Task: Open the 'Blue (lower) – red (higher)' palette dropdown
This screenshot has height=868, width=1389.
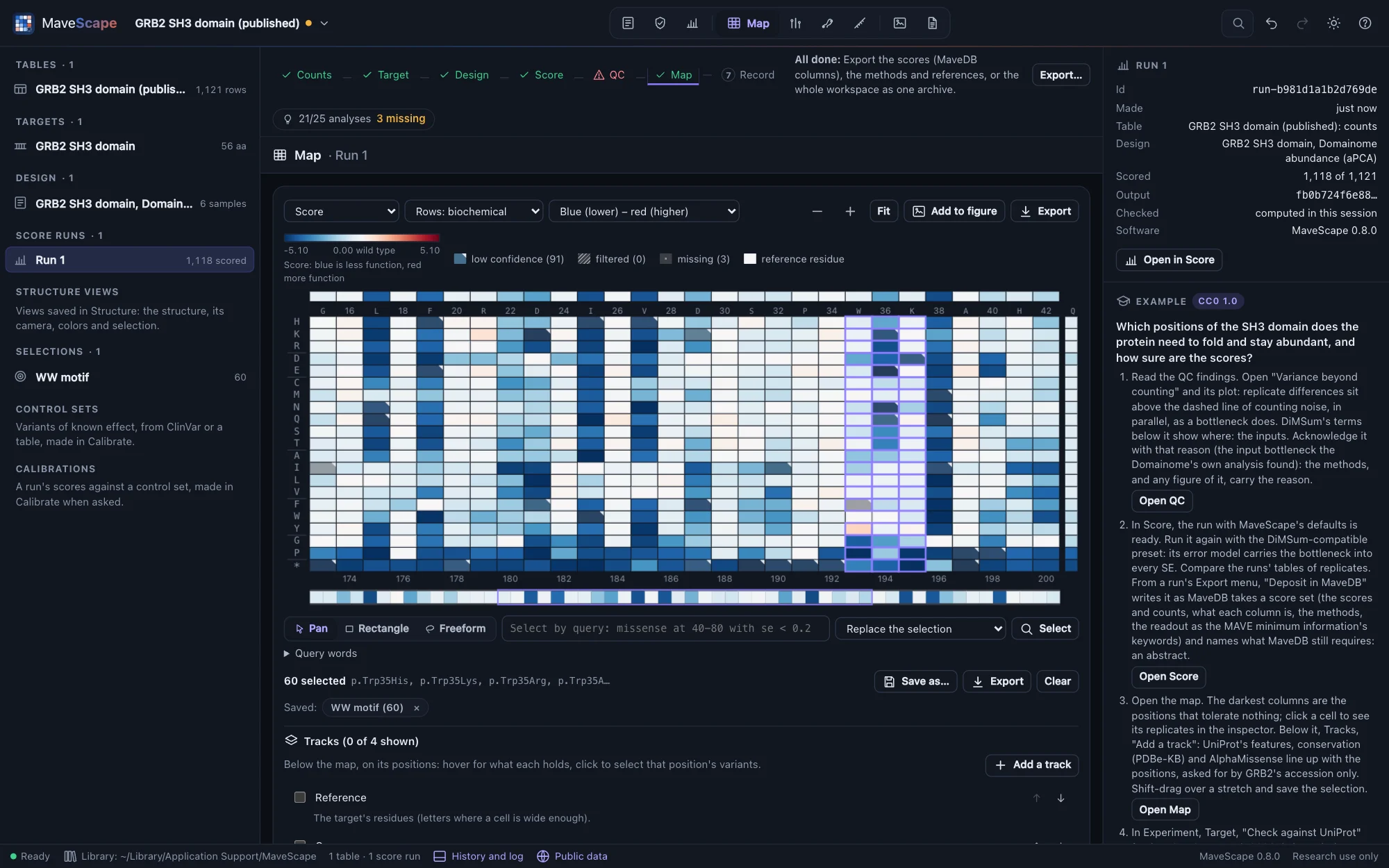Action: point(644,212)
